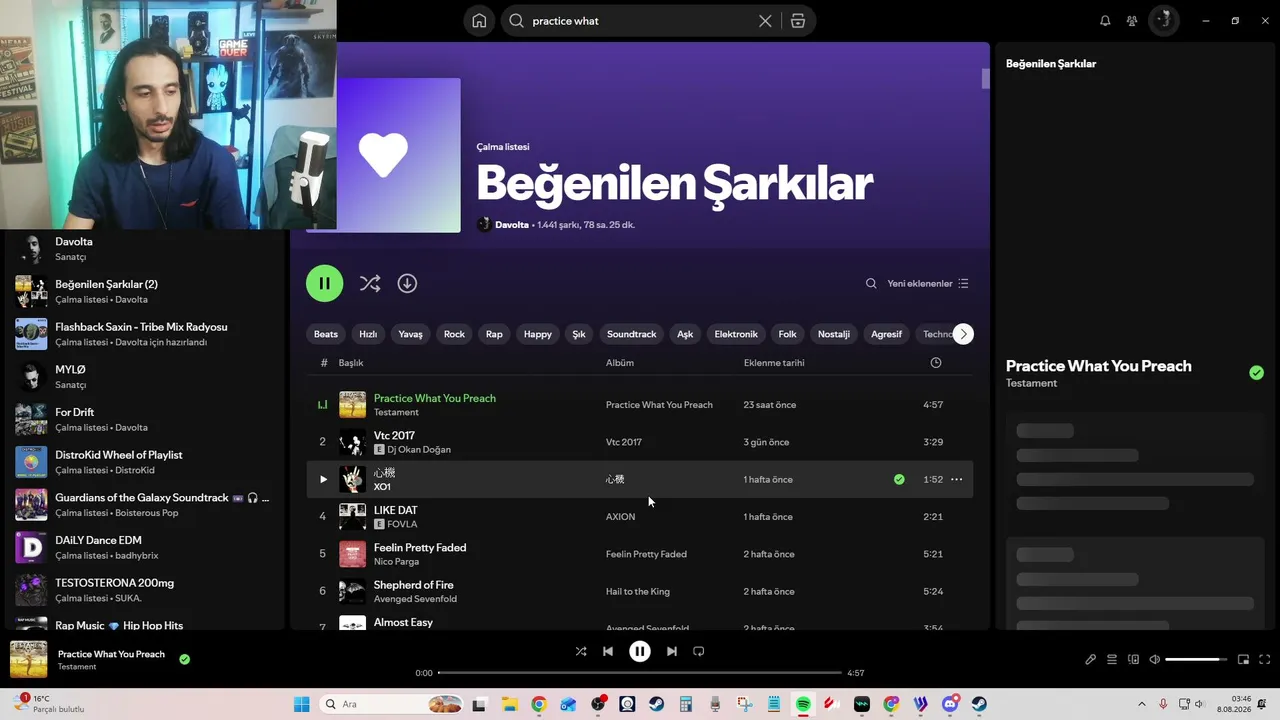The width and height of the screenshot is (1280, 720).
Task: Filter songs by the Beats chip
Action: click(326, 334)
